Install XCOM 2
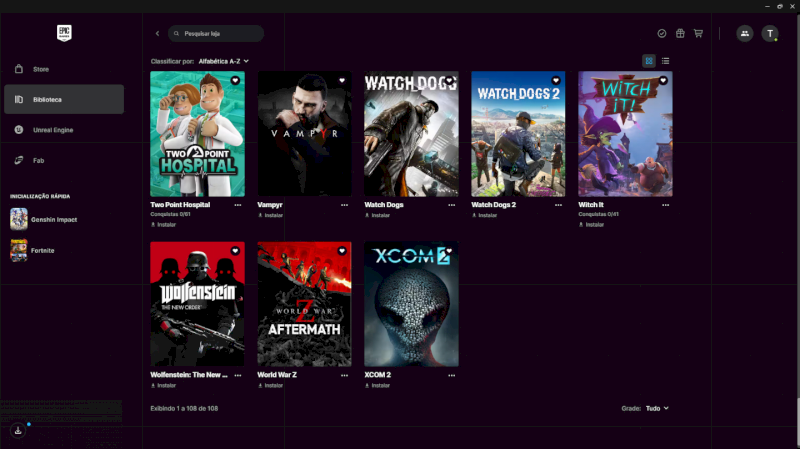Screen dimensions: 800x449 378,386
